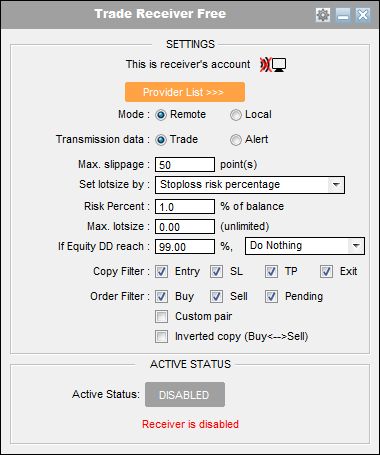Click the receiver signal monitor icon
The image size is (380, 455).
pos(273,65)
